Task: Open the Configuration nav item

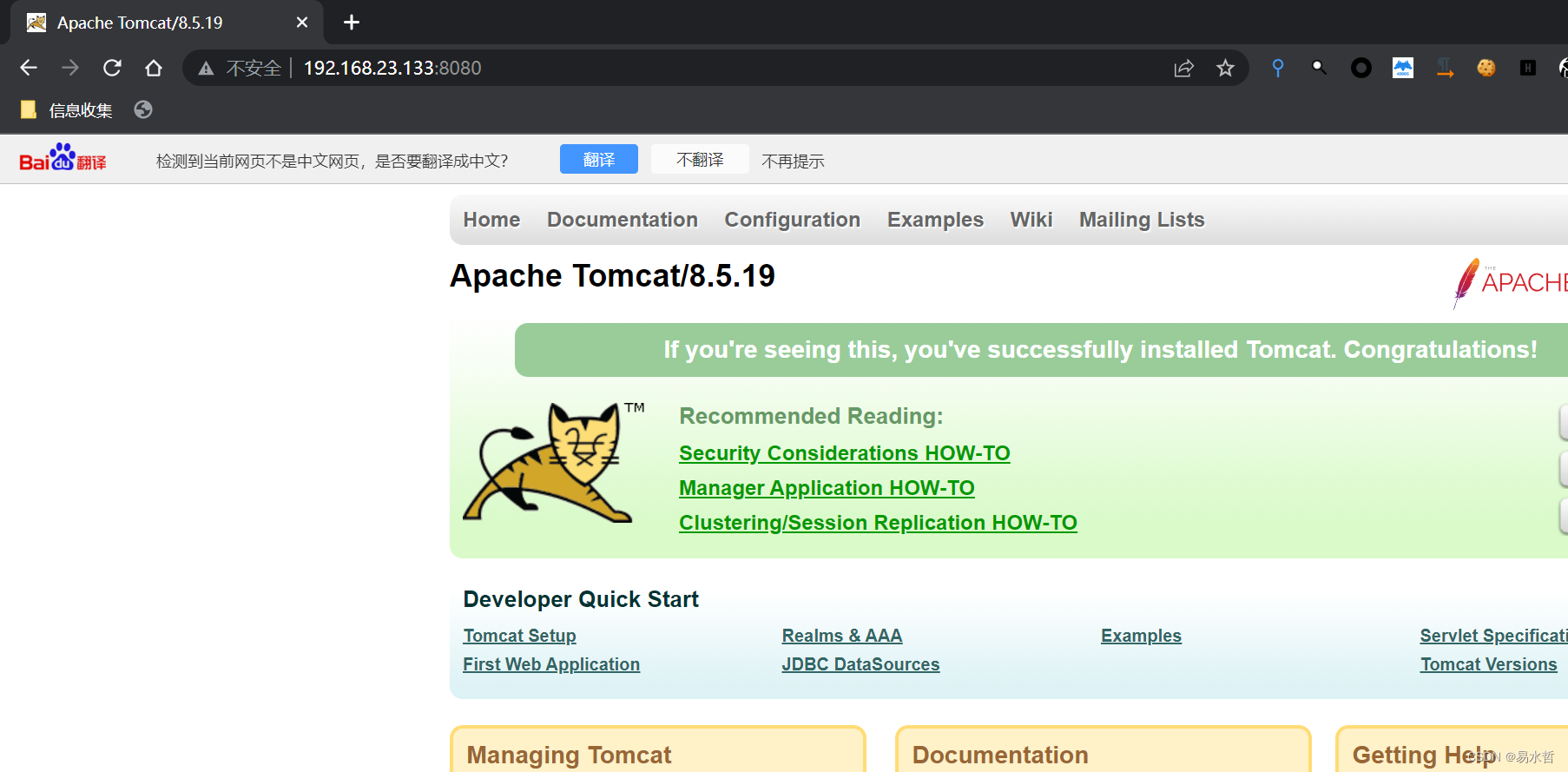Action: (793, 220)
